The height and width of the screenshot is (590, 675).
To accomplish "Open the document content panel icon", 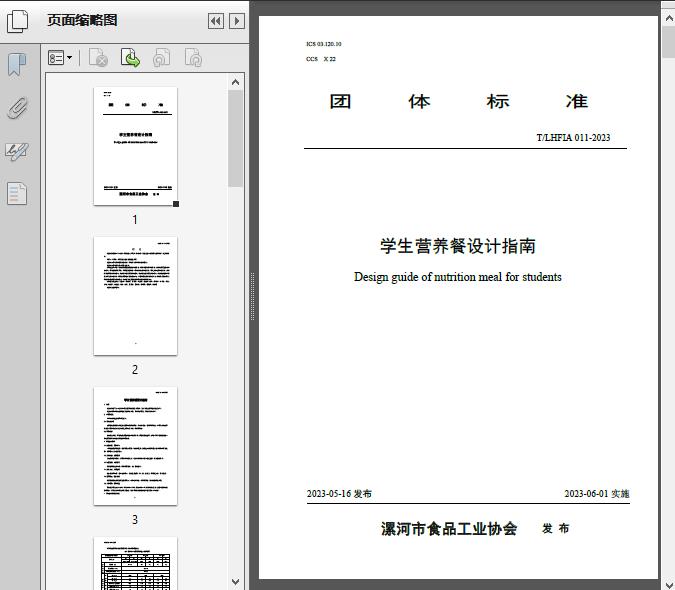I will tap(17, 193).
